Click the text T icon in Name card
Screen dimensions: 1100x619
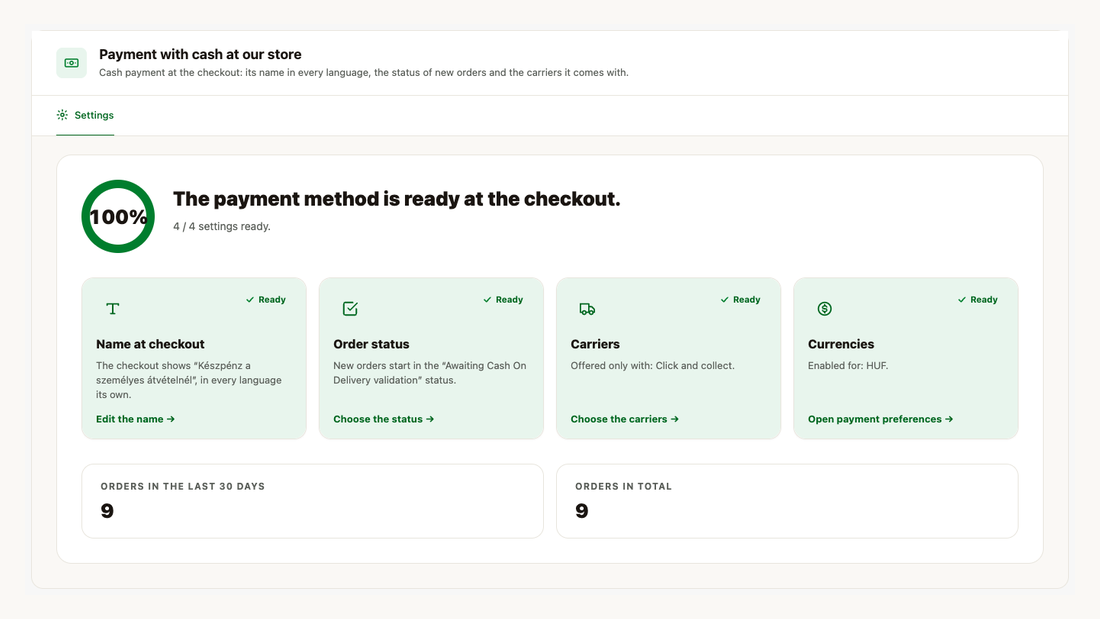tap(112, 309)
